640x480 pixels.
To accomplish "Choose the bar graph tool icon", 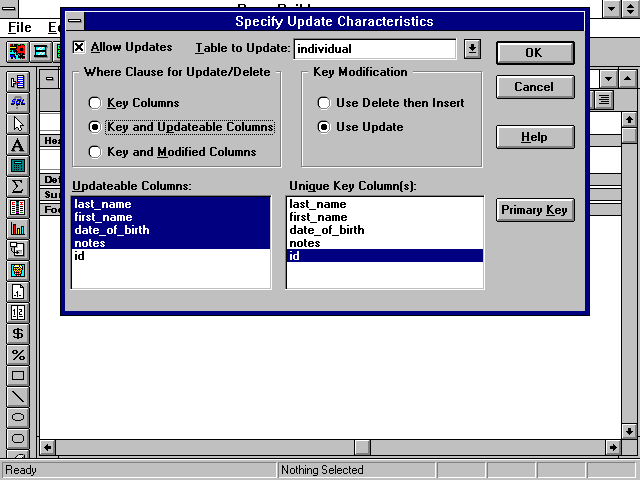I will [x=17, y=228].
